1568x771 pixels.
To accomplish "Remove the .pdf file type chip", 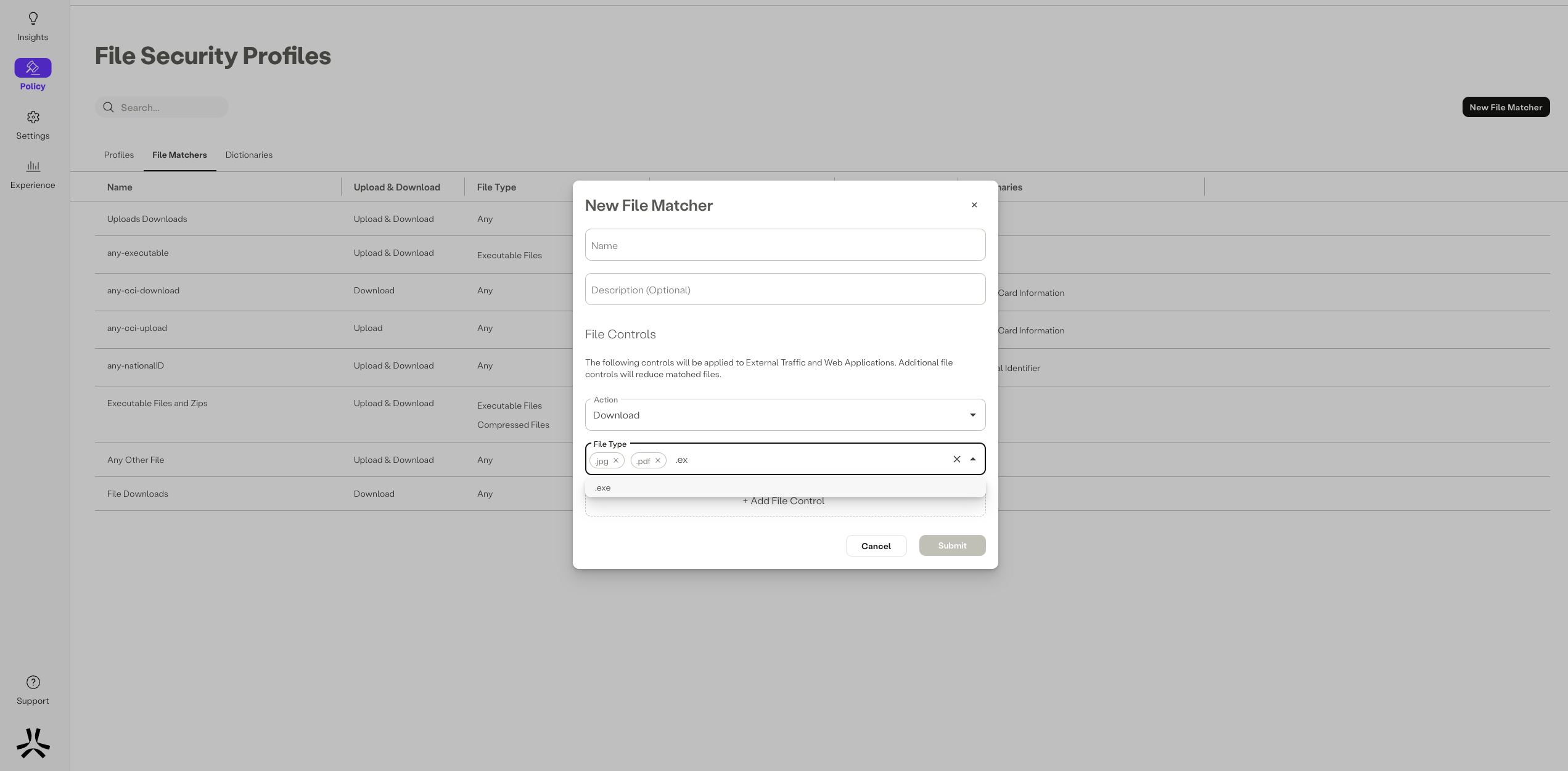I will [658, 460].
